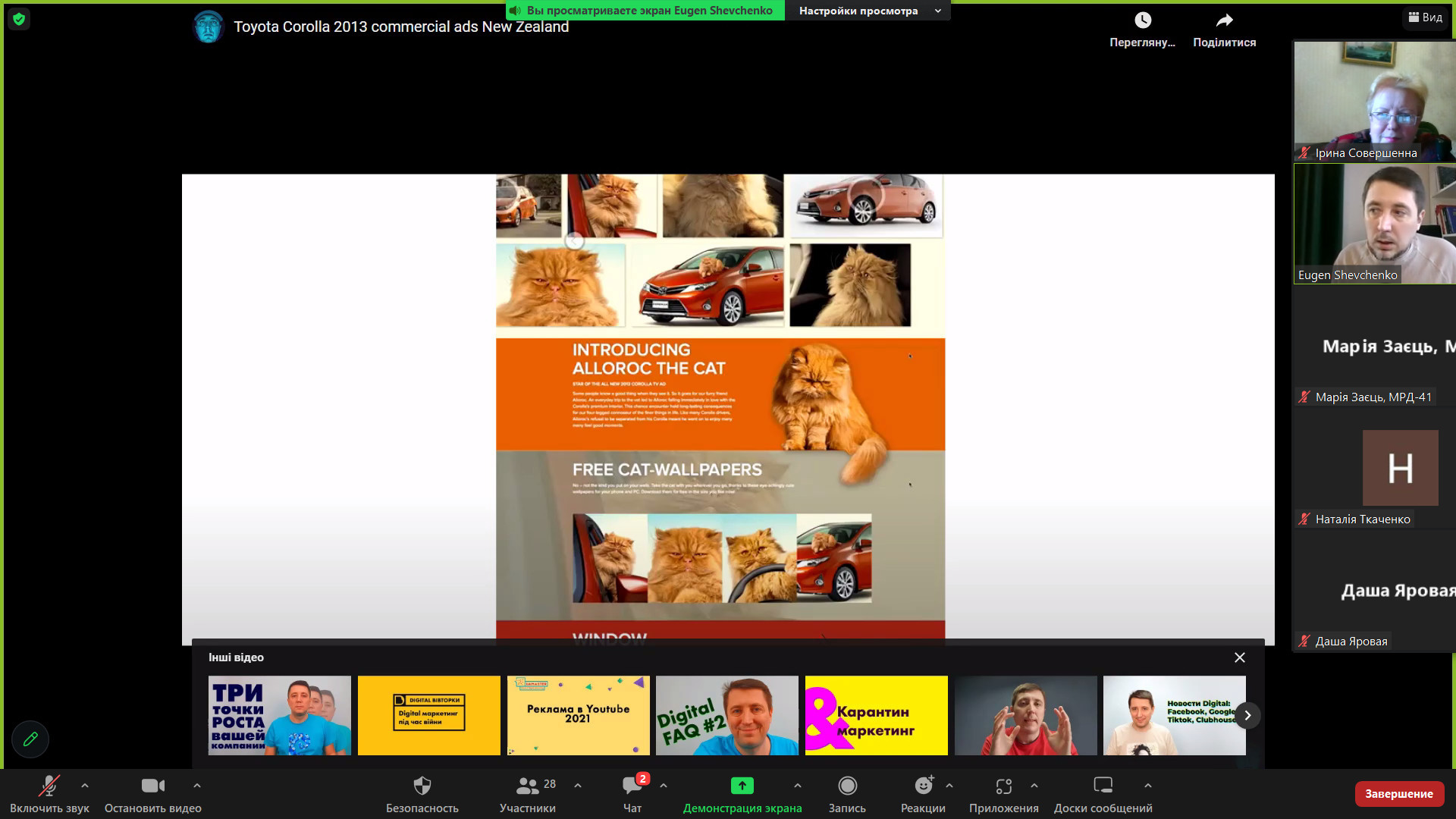Screen dimensions: 1456x819
Task: Open the Digital маркетинг під час війни thumbnail
Action: [x=429, y=715]
